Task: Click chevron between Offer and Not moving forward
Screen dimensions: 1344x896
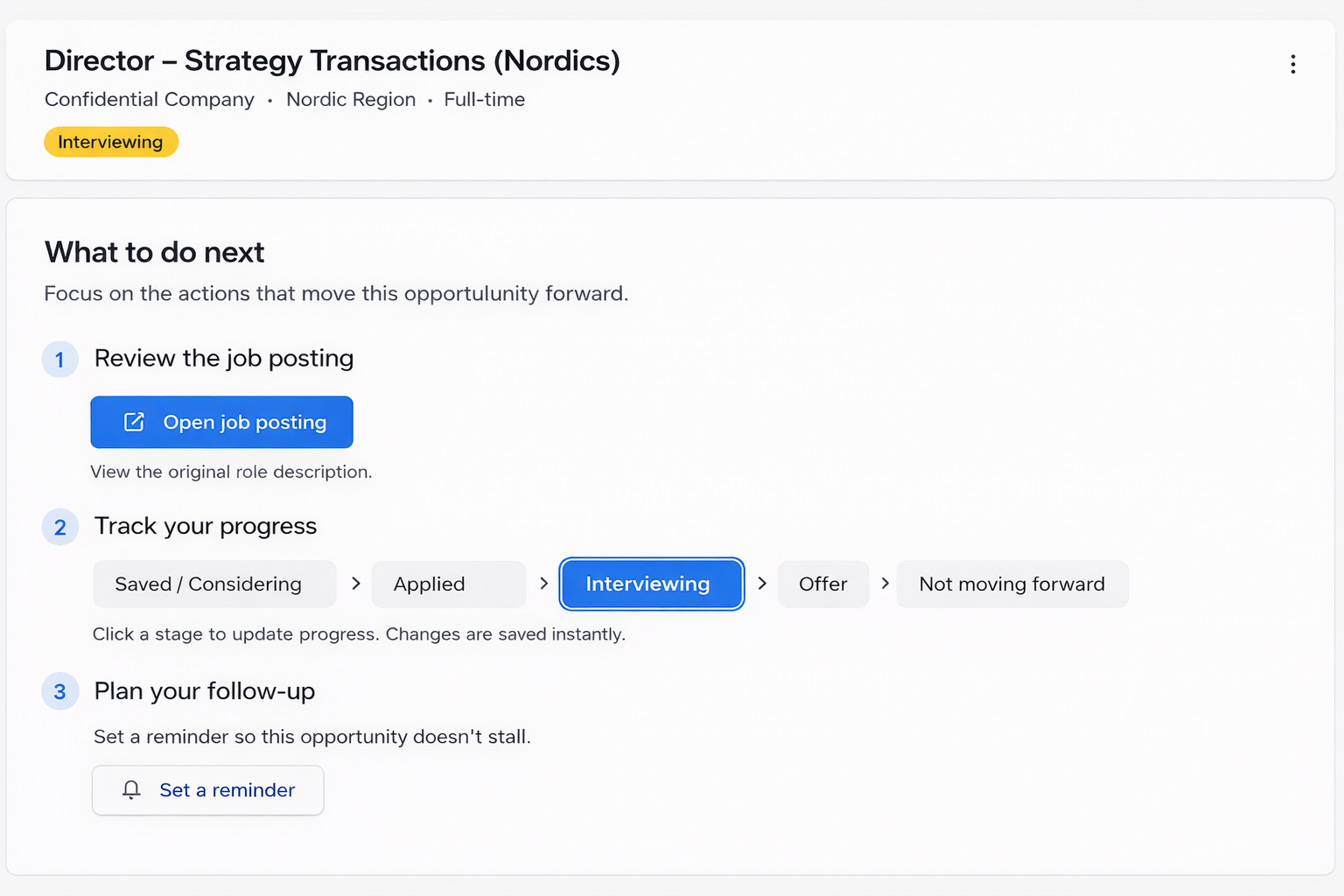Action: click(885, 584)
